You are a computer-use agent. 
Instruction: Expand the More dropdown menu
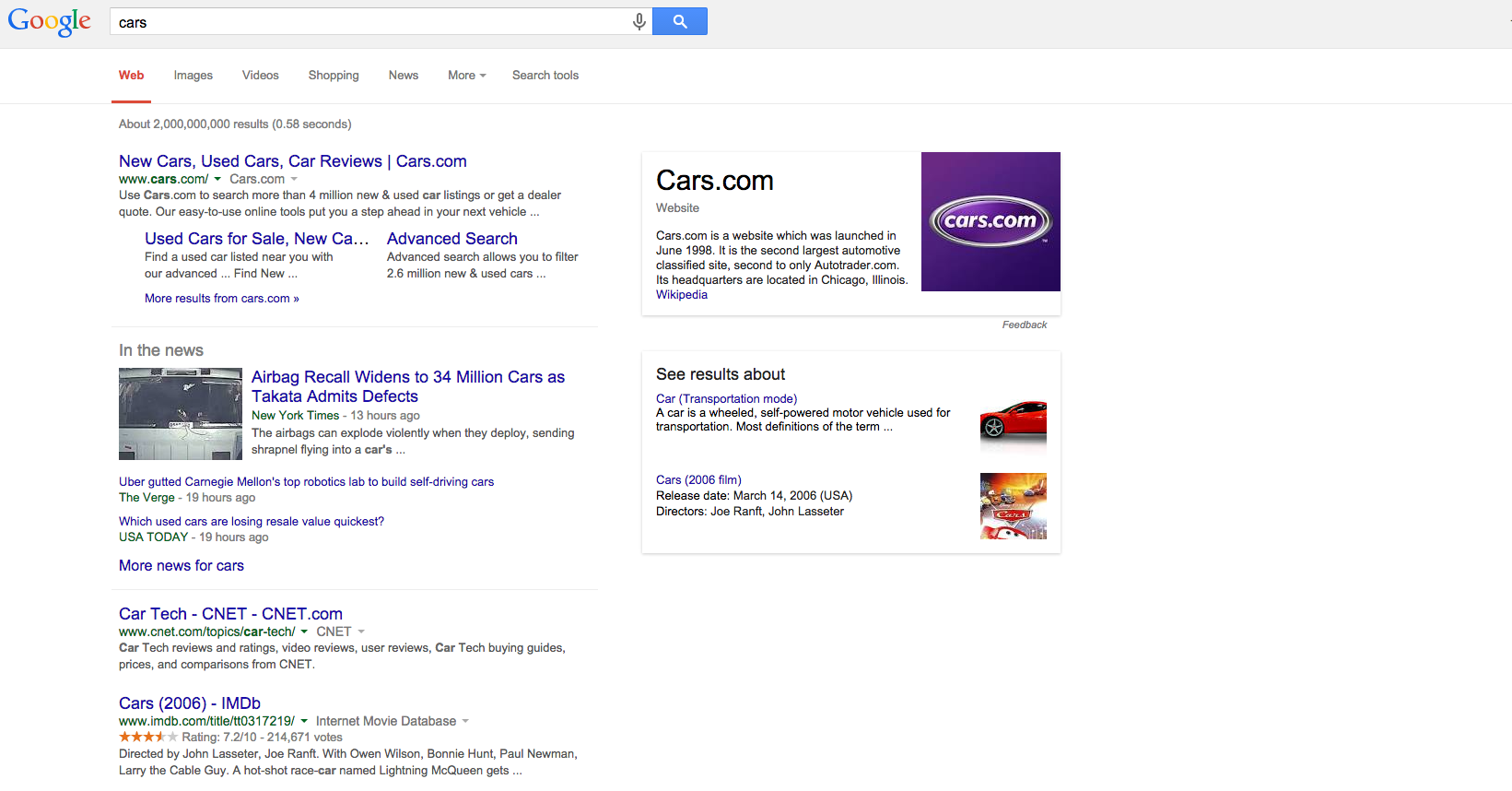tap(466, 76)
